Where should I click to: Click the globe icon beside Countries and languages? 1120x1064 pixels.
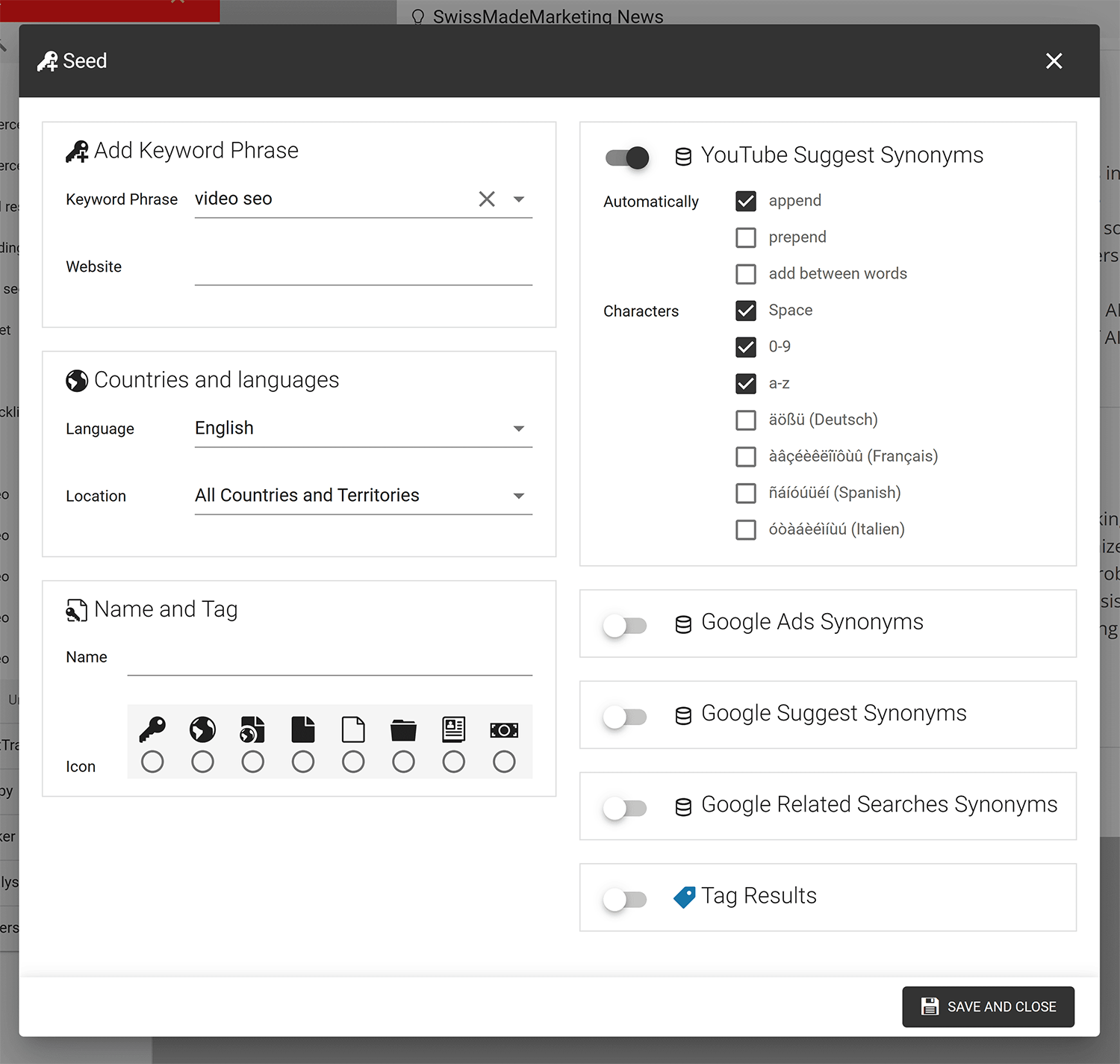click(77, 381)
